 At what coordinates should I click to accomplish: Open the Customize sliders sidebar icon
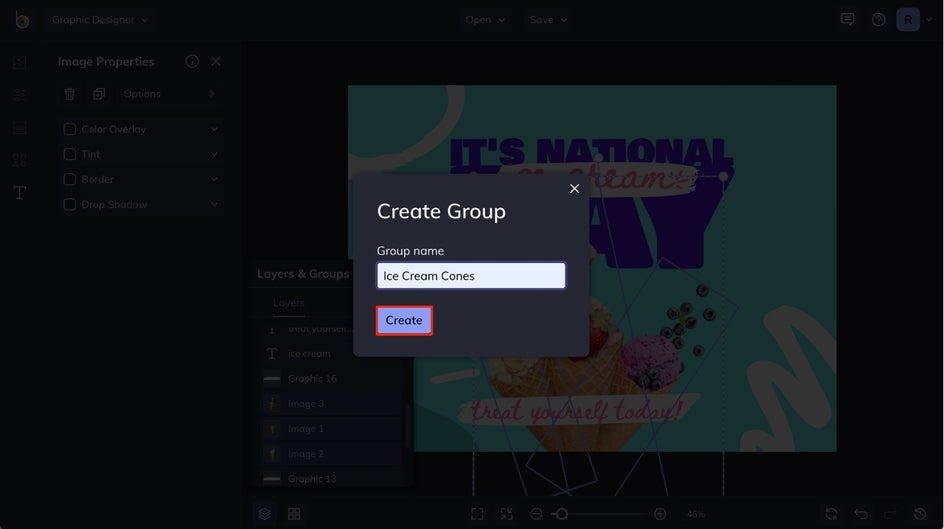19,95
